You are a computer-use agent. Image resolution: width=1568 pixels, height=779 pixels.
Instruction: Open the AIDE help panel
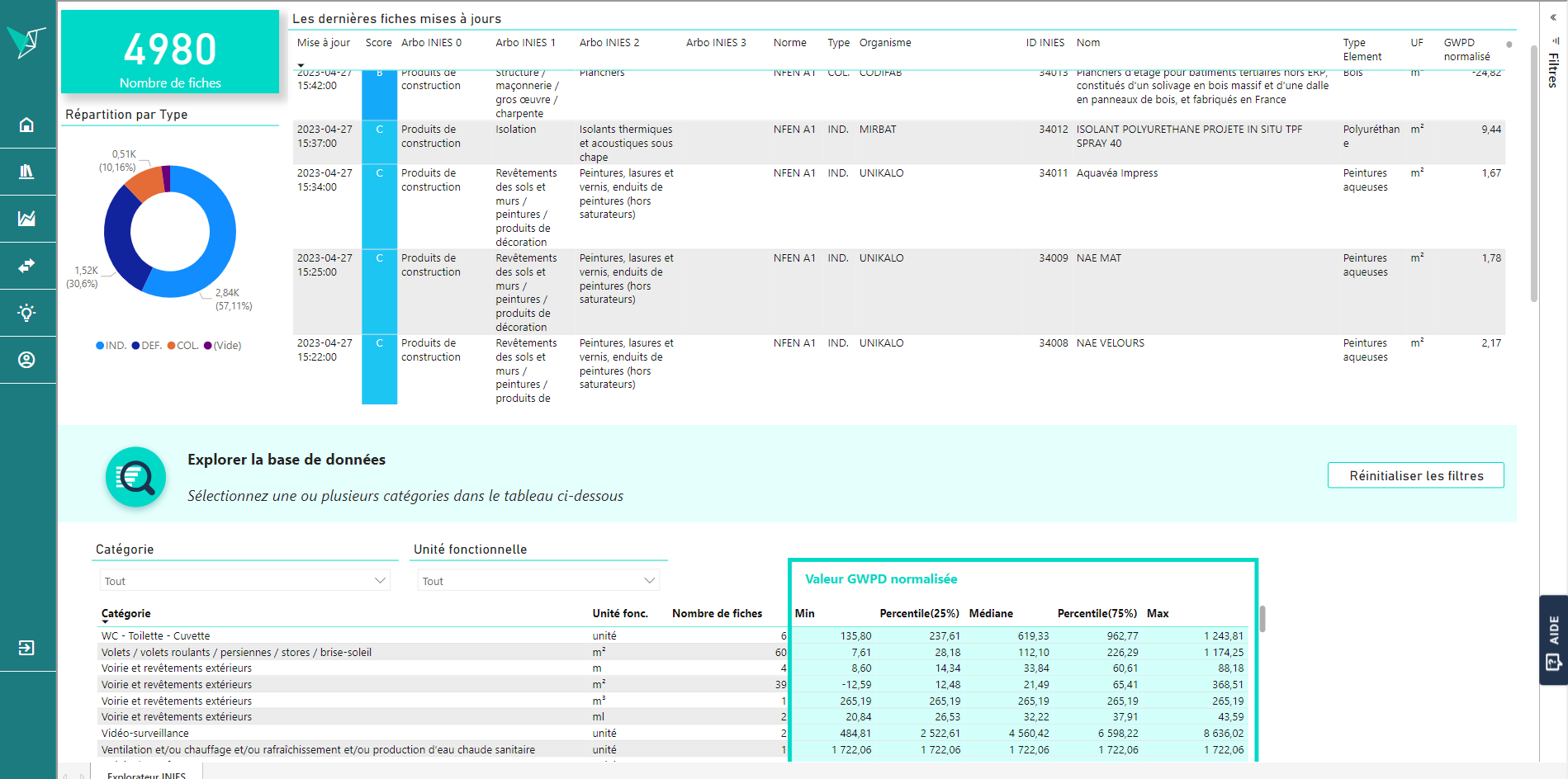(1553, 640)
